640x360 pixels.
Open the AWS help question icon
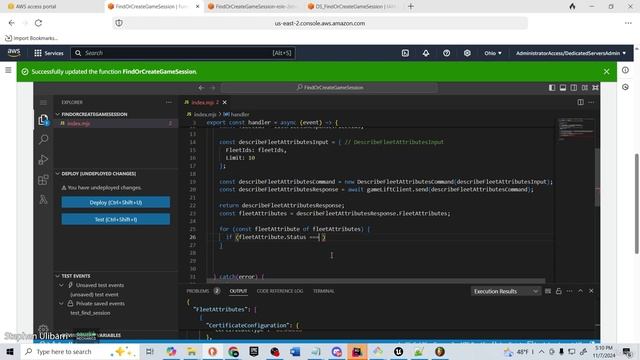click(x=447, y=53)
